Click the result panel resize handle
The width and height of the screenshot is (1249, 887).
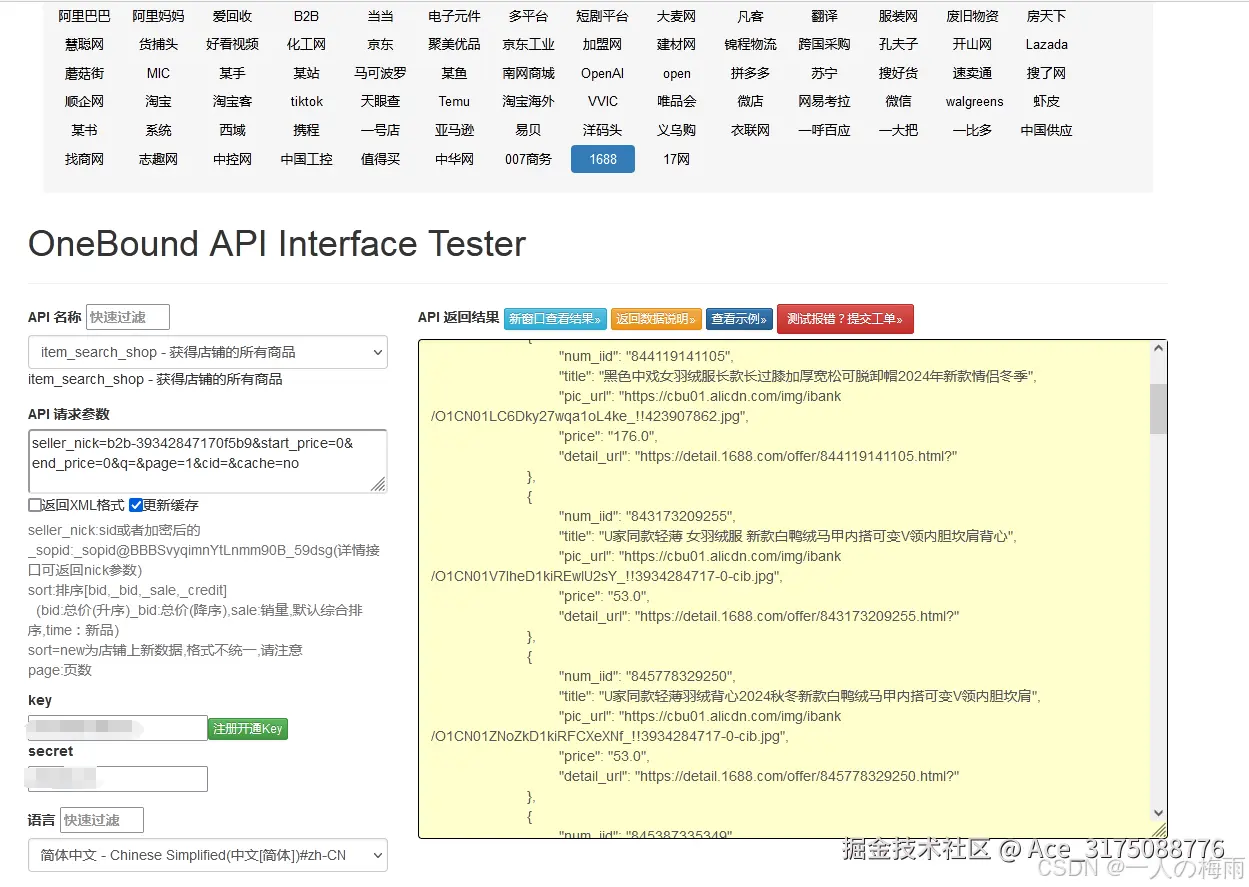pos(1158,830)
